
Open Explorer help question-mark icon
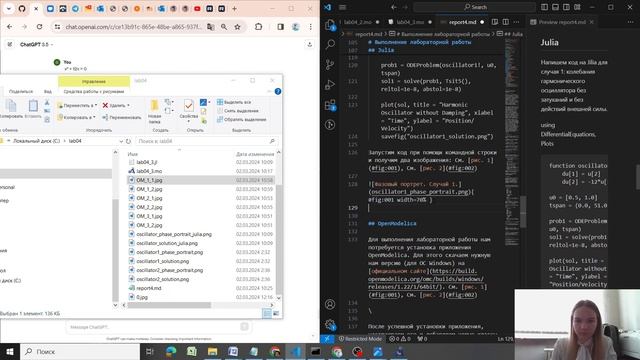click(278, 91)
